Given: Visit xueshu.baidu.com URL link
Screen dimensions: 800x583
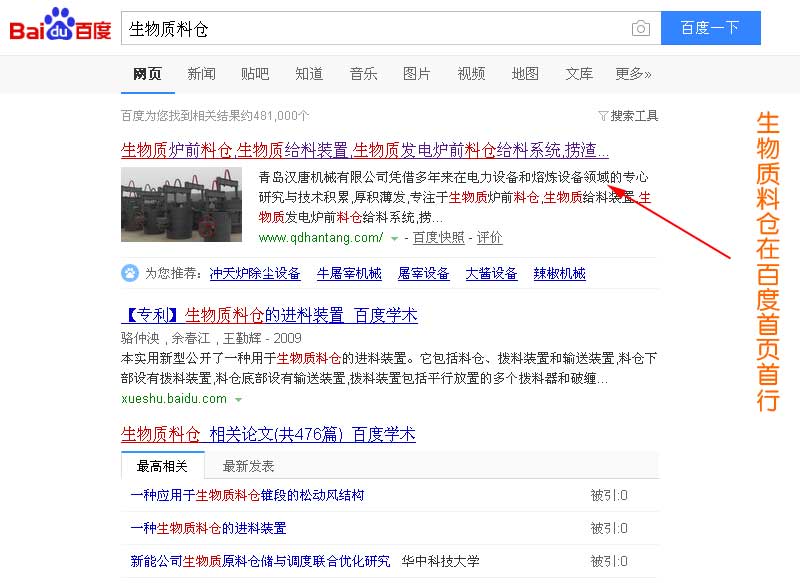Looking at the screenshot, I should (174, 399).
